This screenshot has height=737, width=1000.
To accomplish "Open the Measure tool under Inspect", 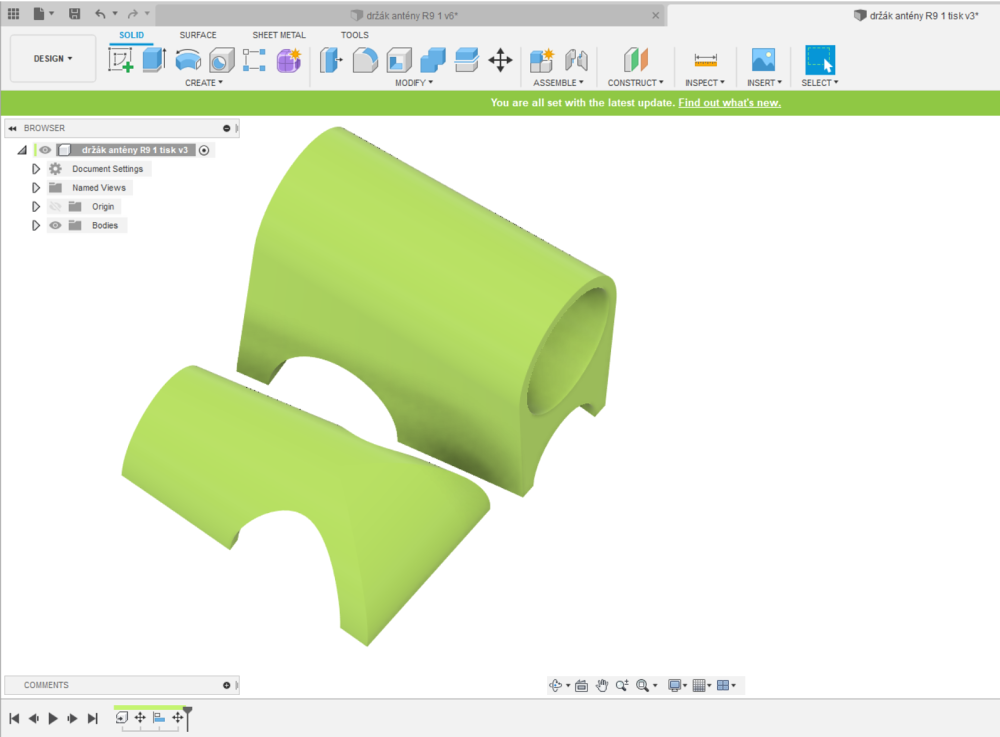I will click(x=705, y=60).
